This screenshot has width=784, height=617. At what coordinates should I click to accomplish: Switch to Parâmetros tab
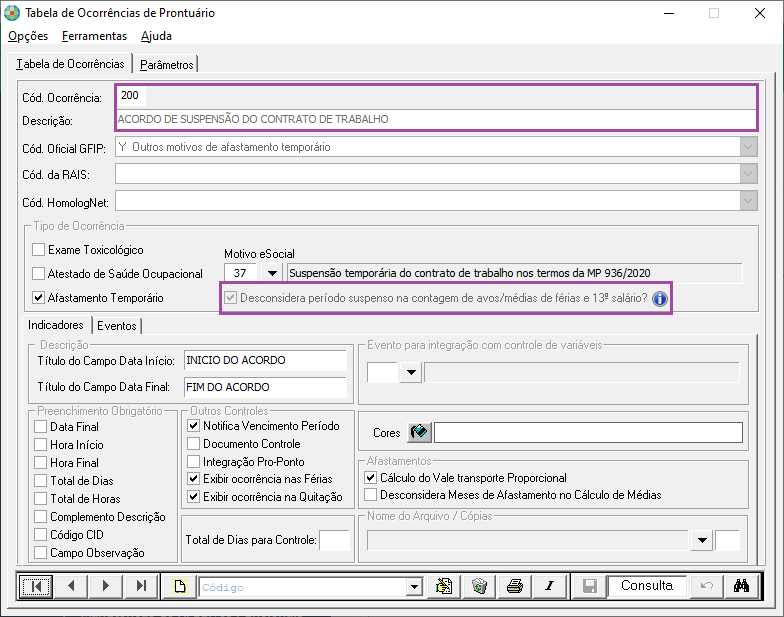pos(166,64)
